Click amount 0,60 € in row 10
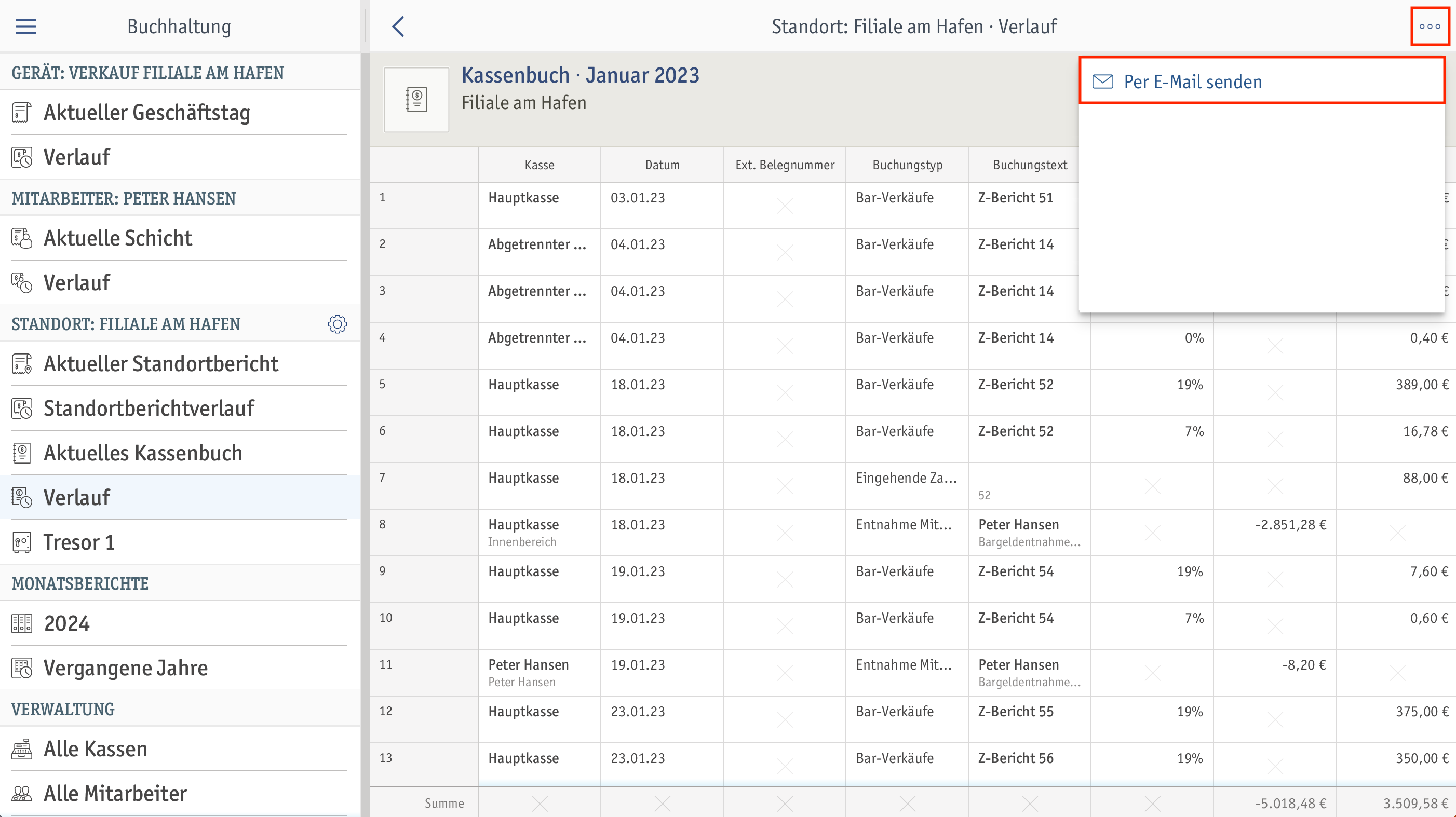The height and width of the screenshot is (817, 1456). pos(1430,618)
